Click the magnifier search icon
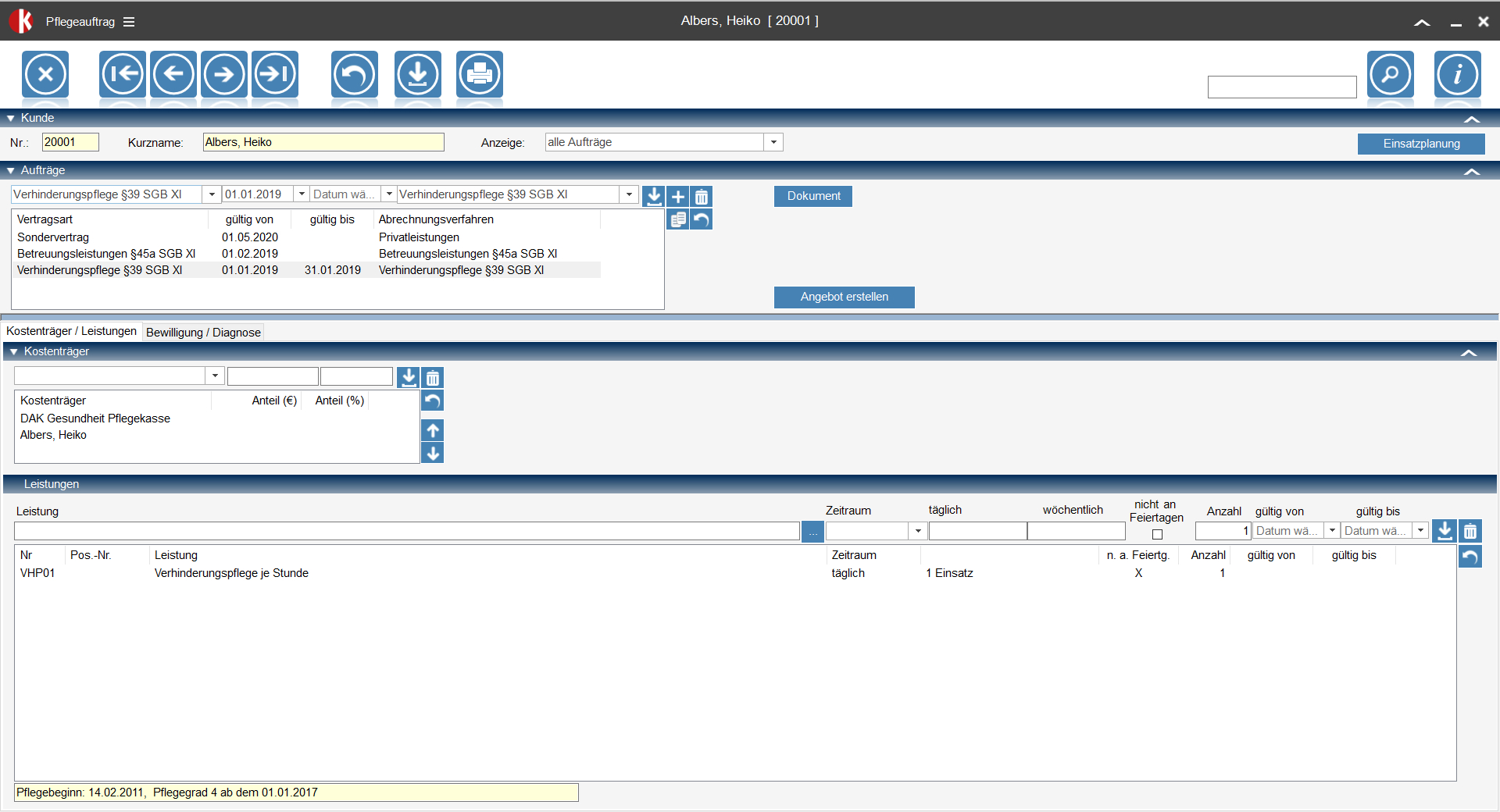The height and width of the screenshot is (812, 1500). click(x=1391, y=74)
